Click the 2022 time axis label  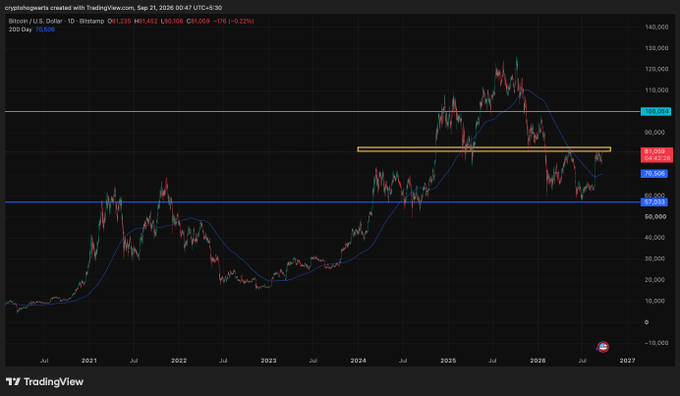[179, 360]
